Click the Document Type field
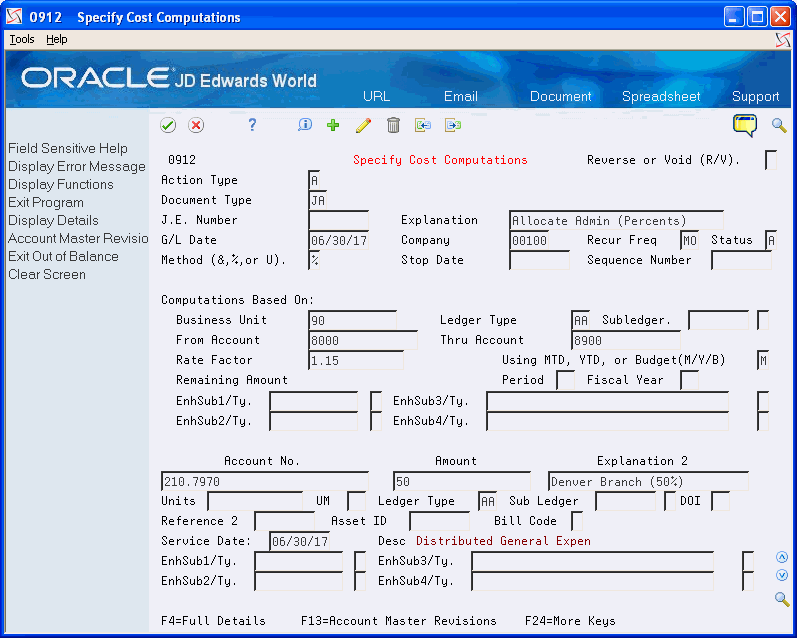797x638 pixels. click(317, 200)
